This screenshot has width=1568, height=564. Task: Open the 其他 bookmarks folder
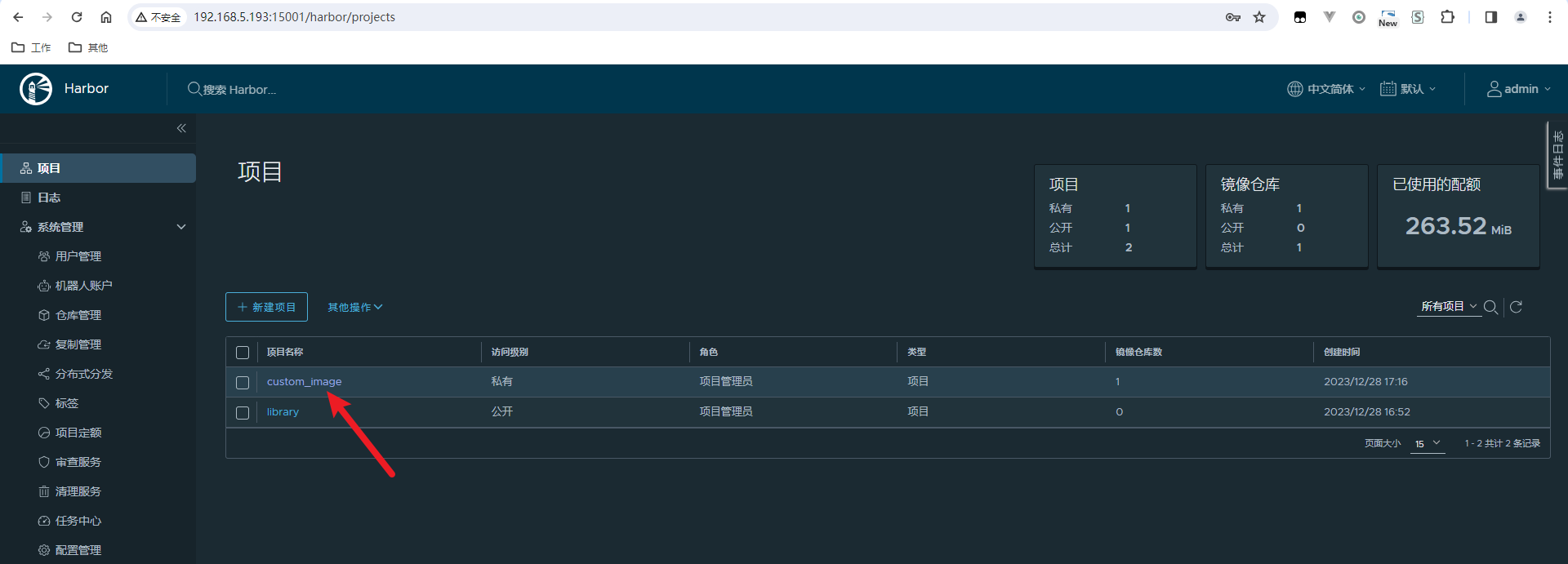(x=88, y=47)
